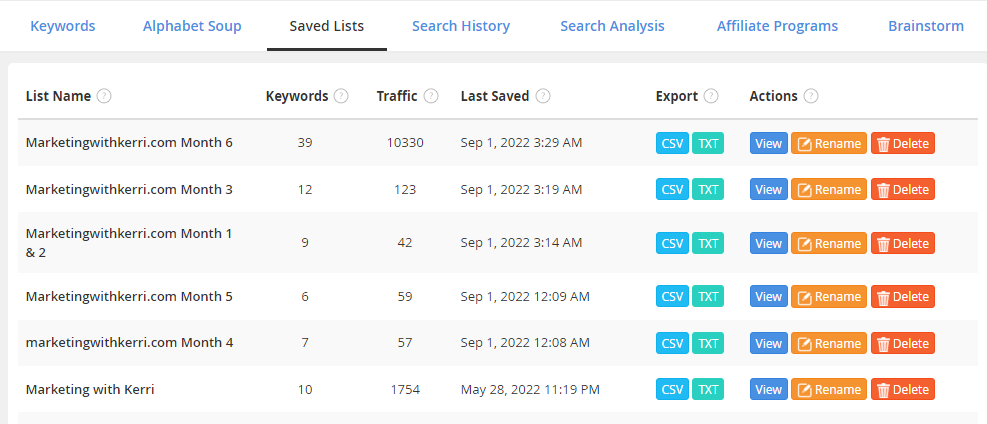Click the Last Saved column header
This screenshot has height=424, width=987.
(495, 96)
